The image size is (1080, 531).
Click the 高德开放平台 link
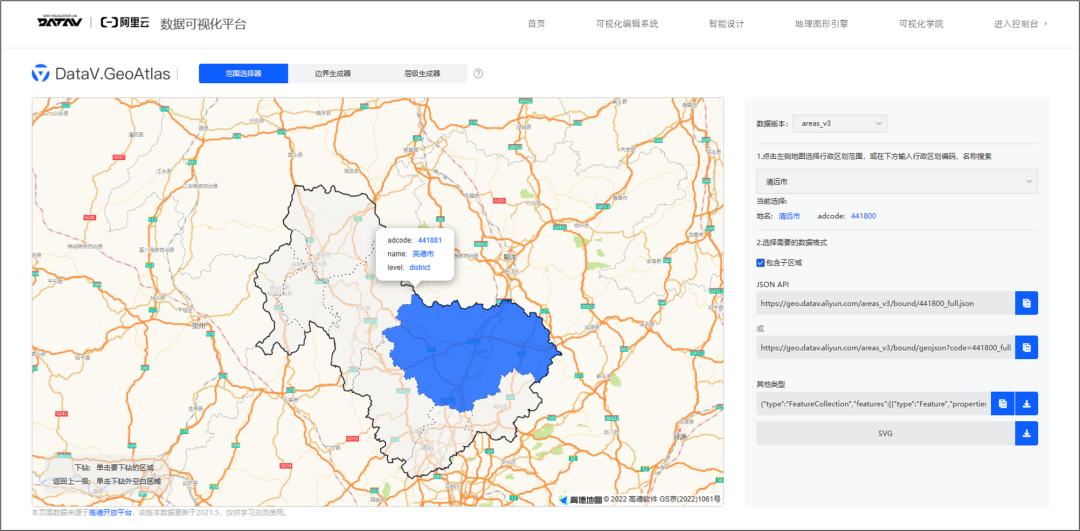coord(110,513)
